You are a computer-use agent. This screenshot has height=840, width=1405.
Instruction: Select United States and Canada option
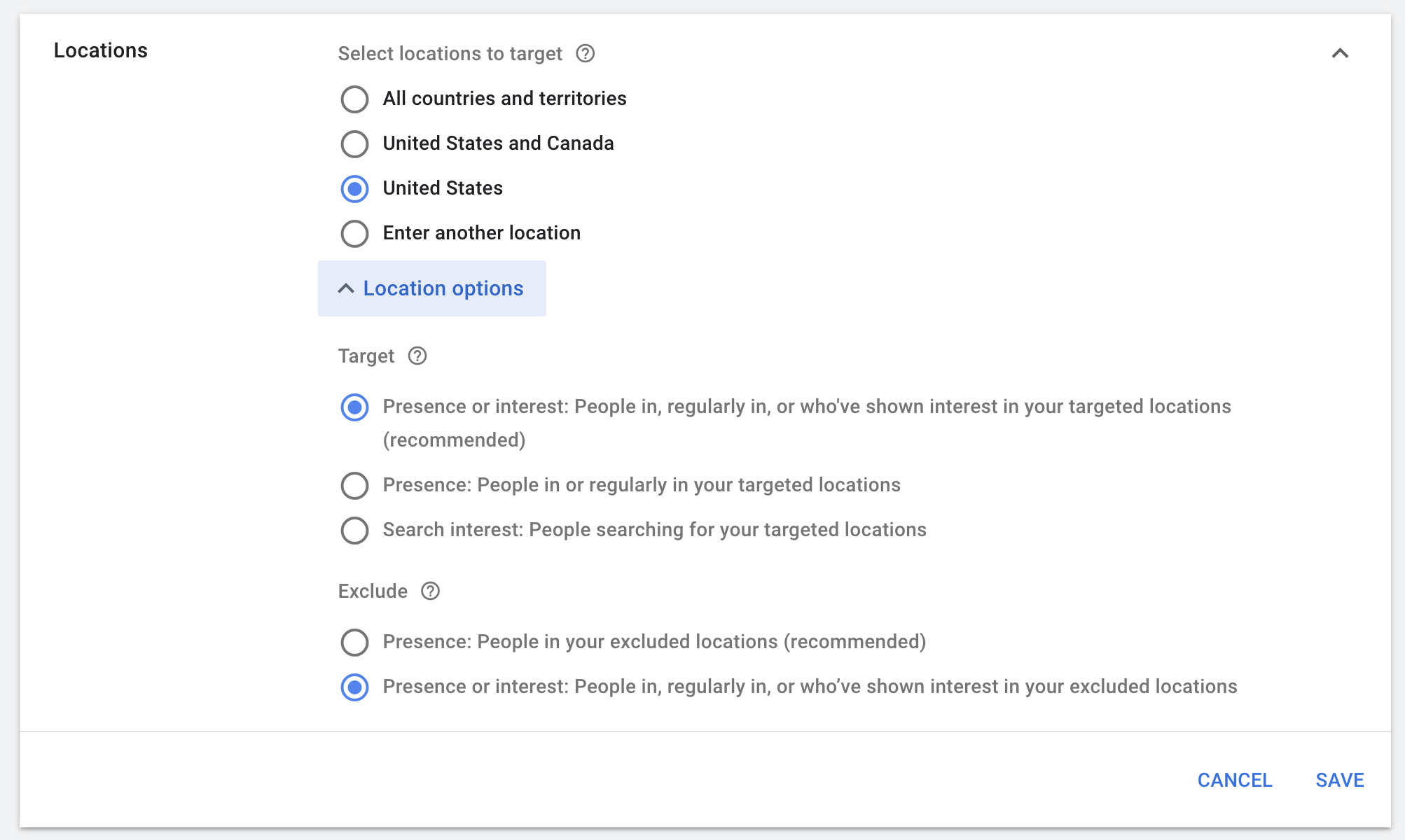pyautogui.click(x=354, y=144)
